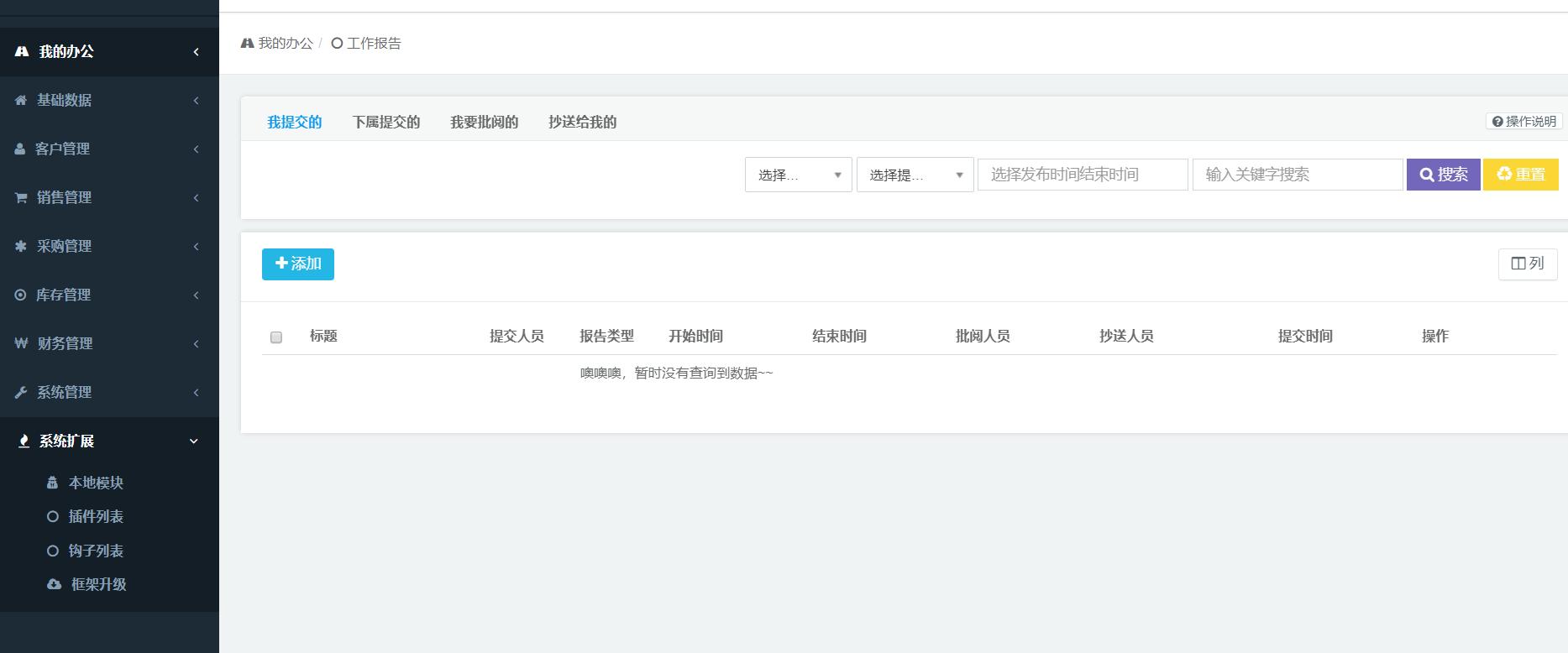Switch to the 我提交的 tab
1568x653 pixels.
tap(295, 122)
